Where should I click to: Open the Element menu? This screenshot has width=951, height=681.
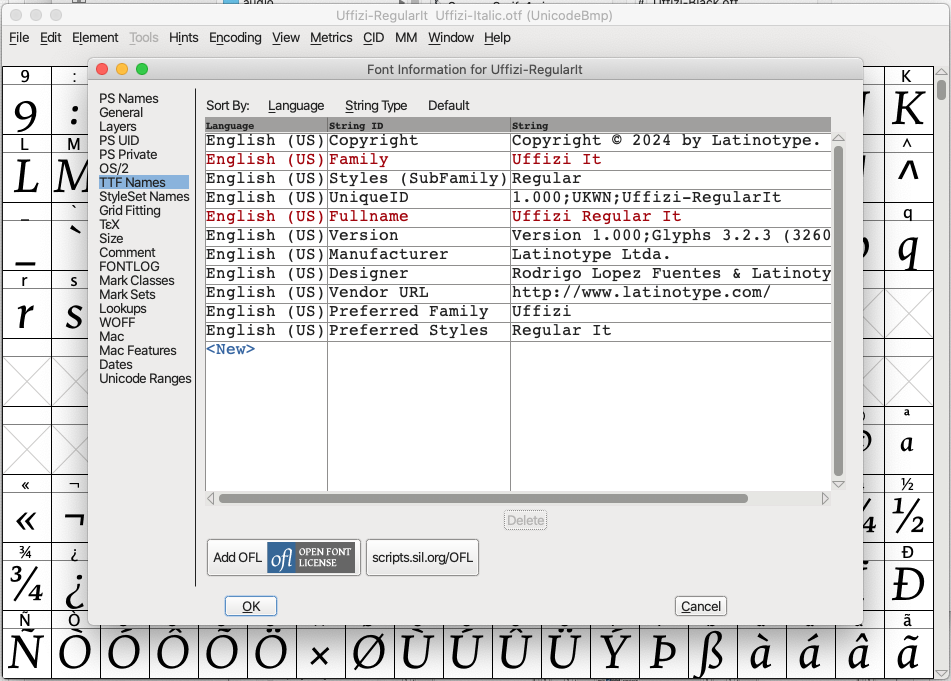(95, 38)
